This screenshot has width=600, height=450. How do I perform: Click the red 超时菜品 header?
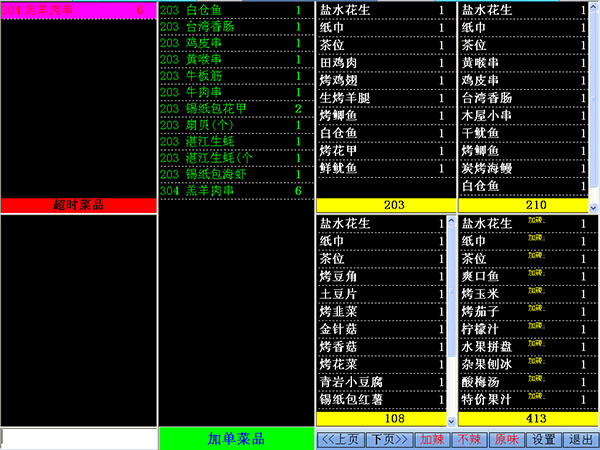pos(78,205)
